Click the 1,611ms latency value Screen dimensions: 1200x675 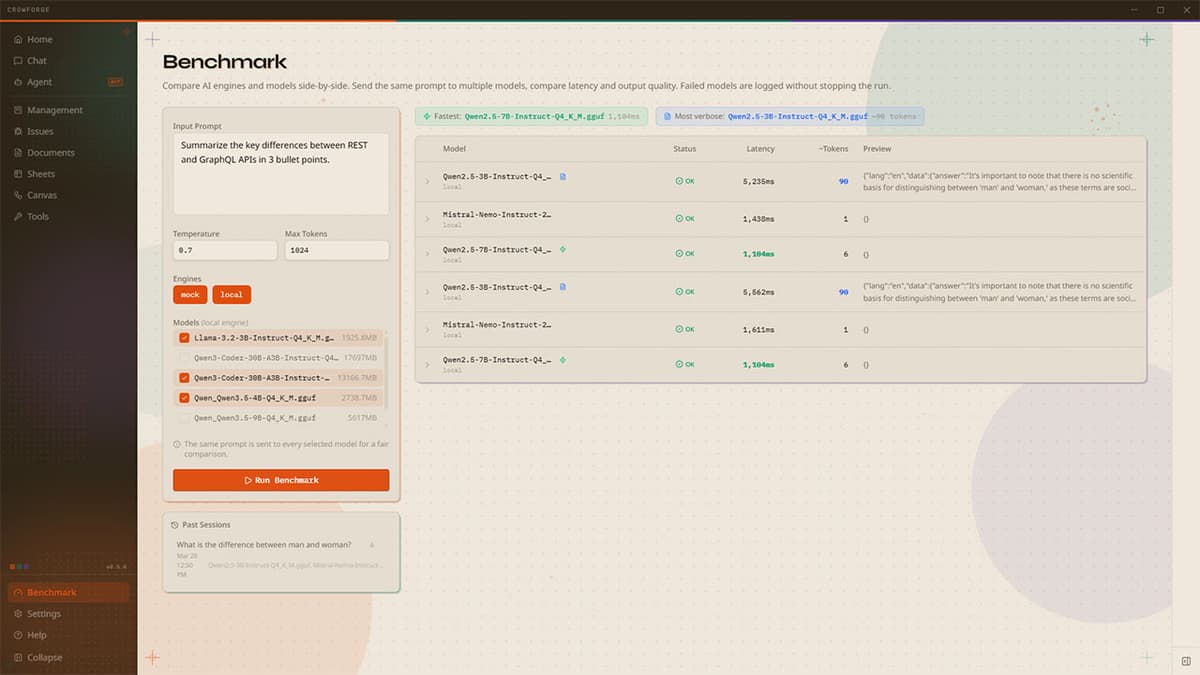tap(758, 329)
